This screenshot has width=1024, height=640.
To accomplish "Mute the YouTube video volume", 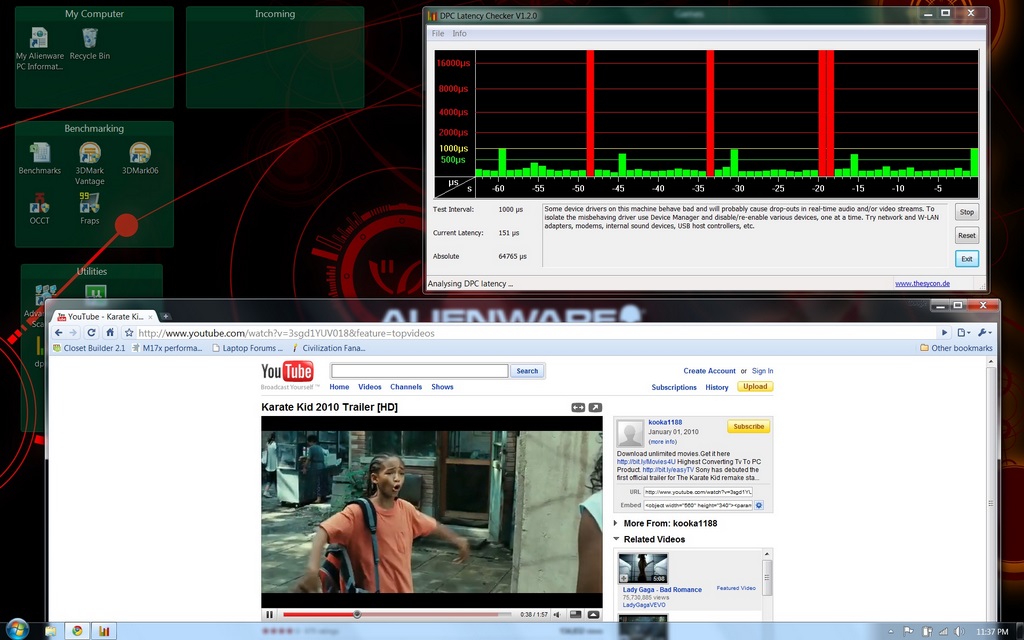I will (x=557, y=615).
